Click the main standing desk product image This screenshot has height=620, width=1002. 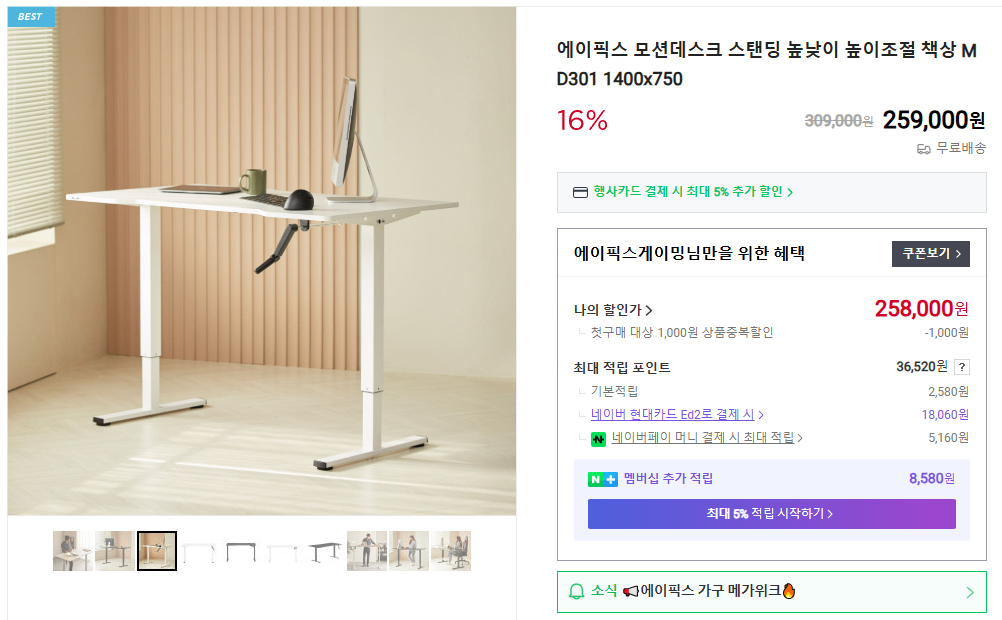262,262
